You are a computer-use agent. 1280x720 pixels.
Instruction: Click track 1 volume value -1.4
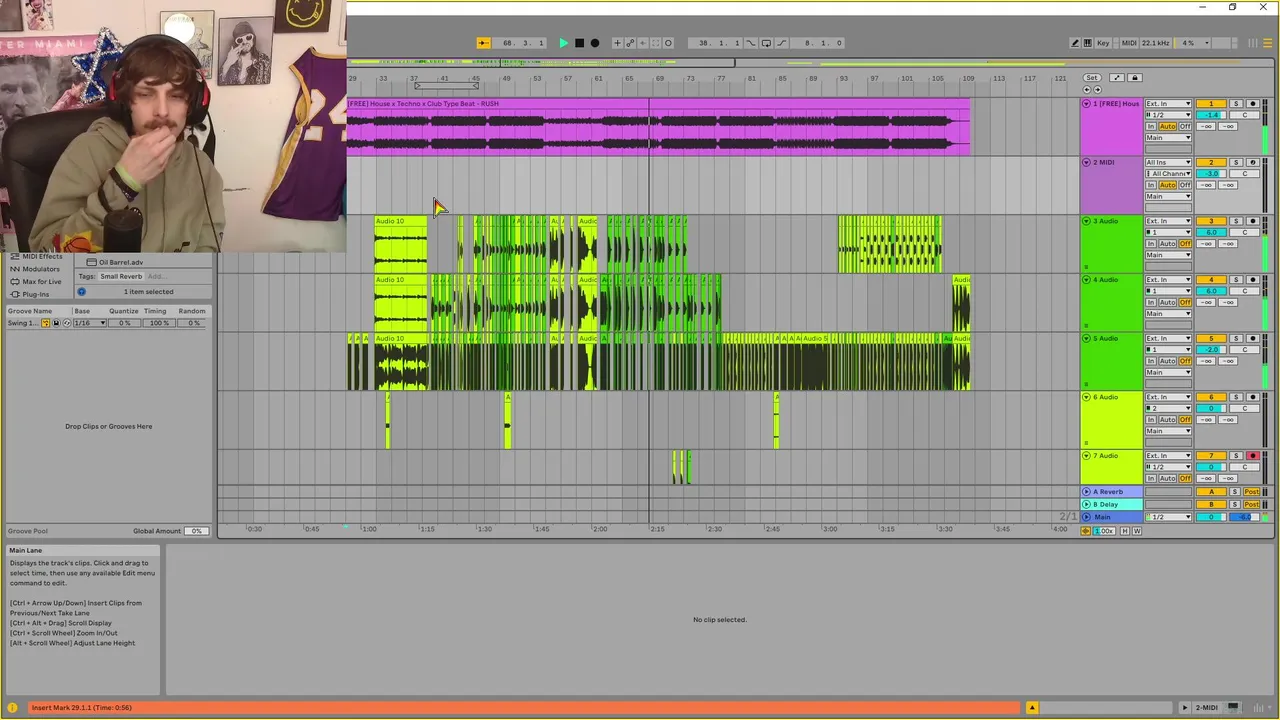1211,115
